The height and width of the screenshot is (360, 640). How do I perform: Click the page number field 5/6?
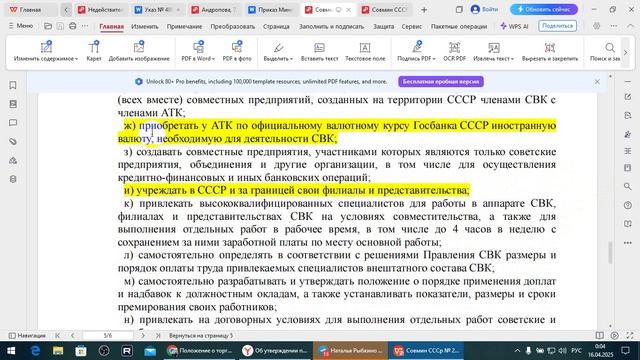pyautogui.click(x=108, y=336)
